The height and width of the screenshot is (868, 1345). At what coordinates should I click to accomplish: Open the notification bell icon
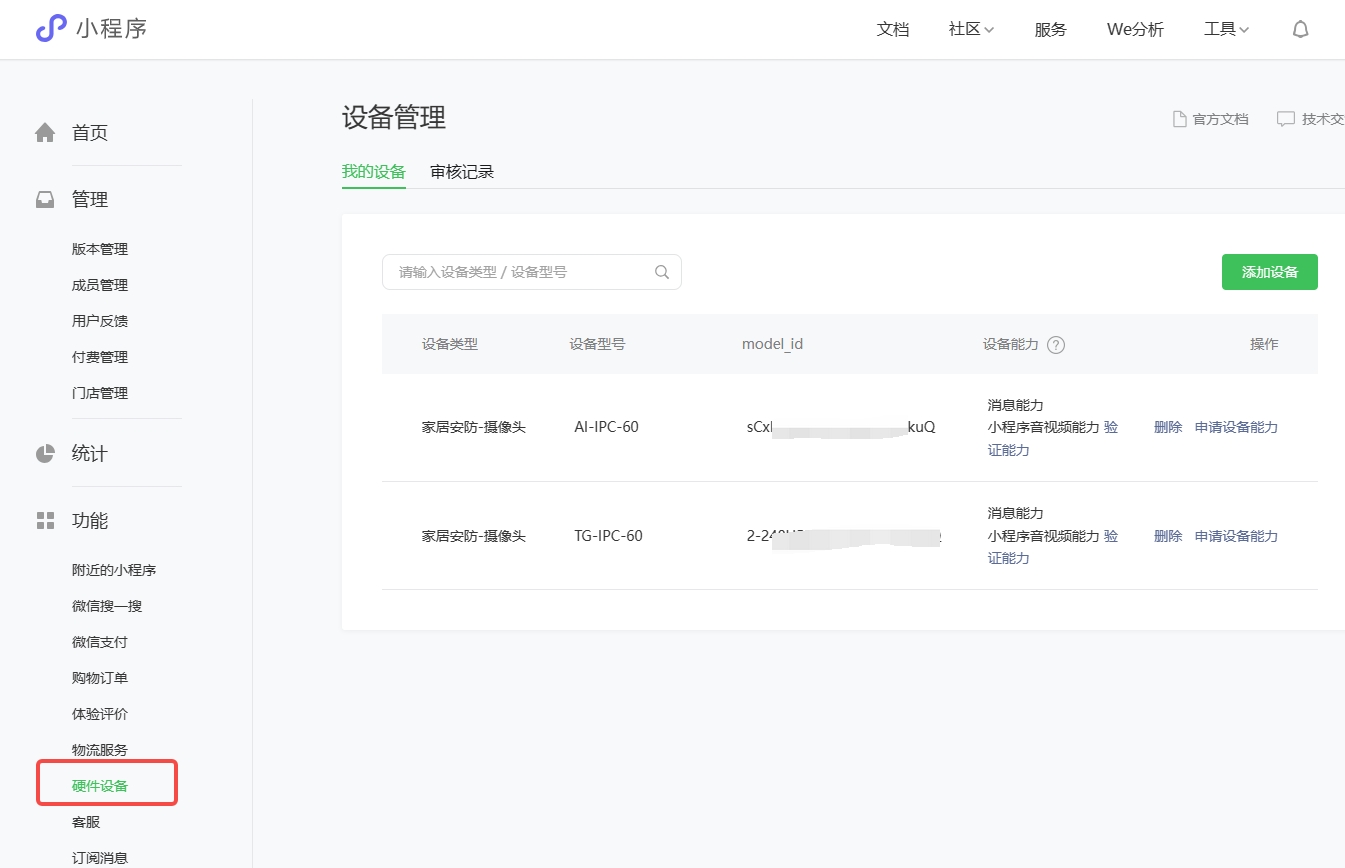click(x=1300, y=30)
